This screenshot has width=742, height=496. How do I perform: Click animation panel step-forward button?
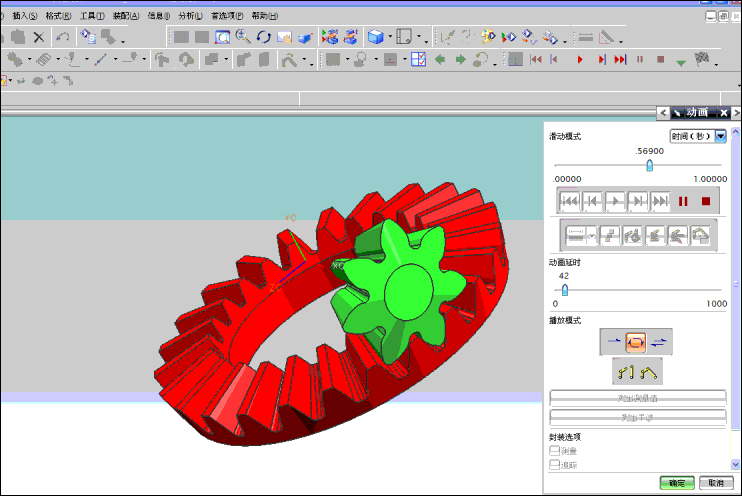637,201
